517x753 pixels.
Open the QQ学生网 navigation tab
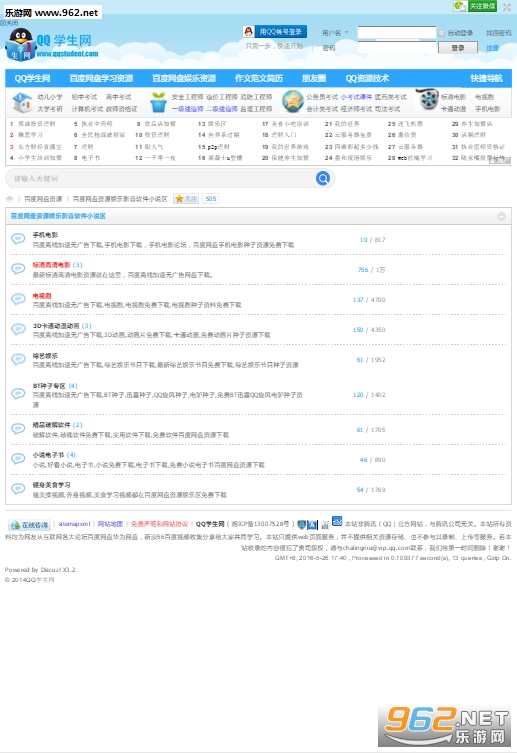tap(32, 78)
